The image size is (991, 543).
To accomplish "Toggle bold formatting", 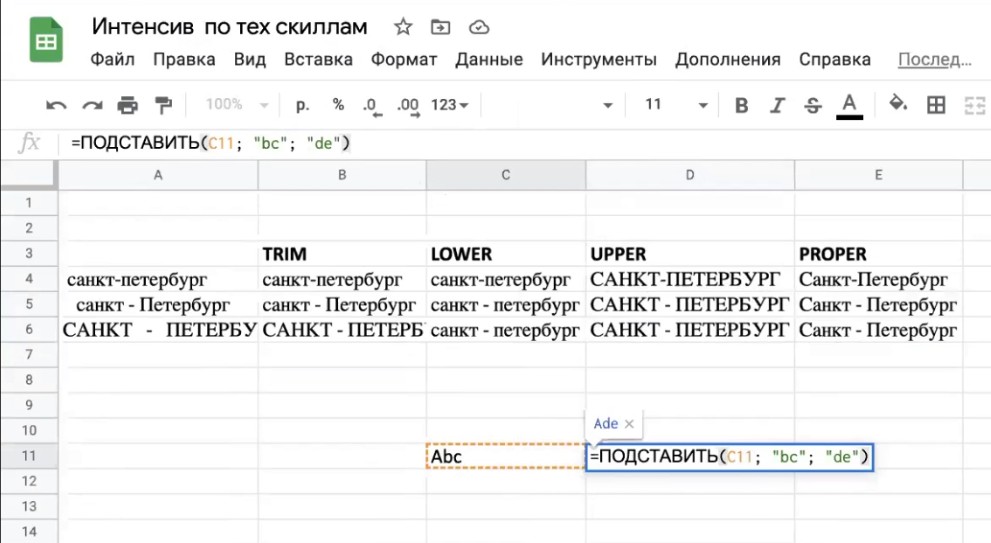I will [x=741, y=105].
